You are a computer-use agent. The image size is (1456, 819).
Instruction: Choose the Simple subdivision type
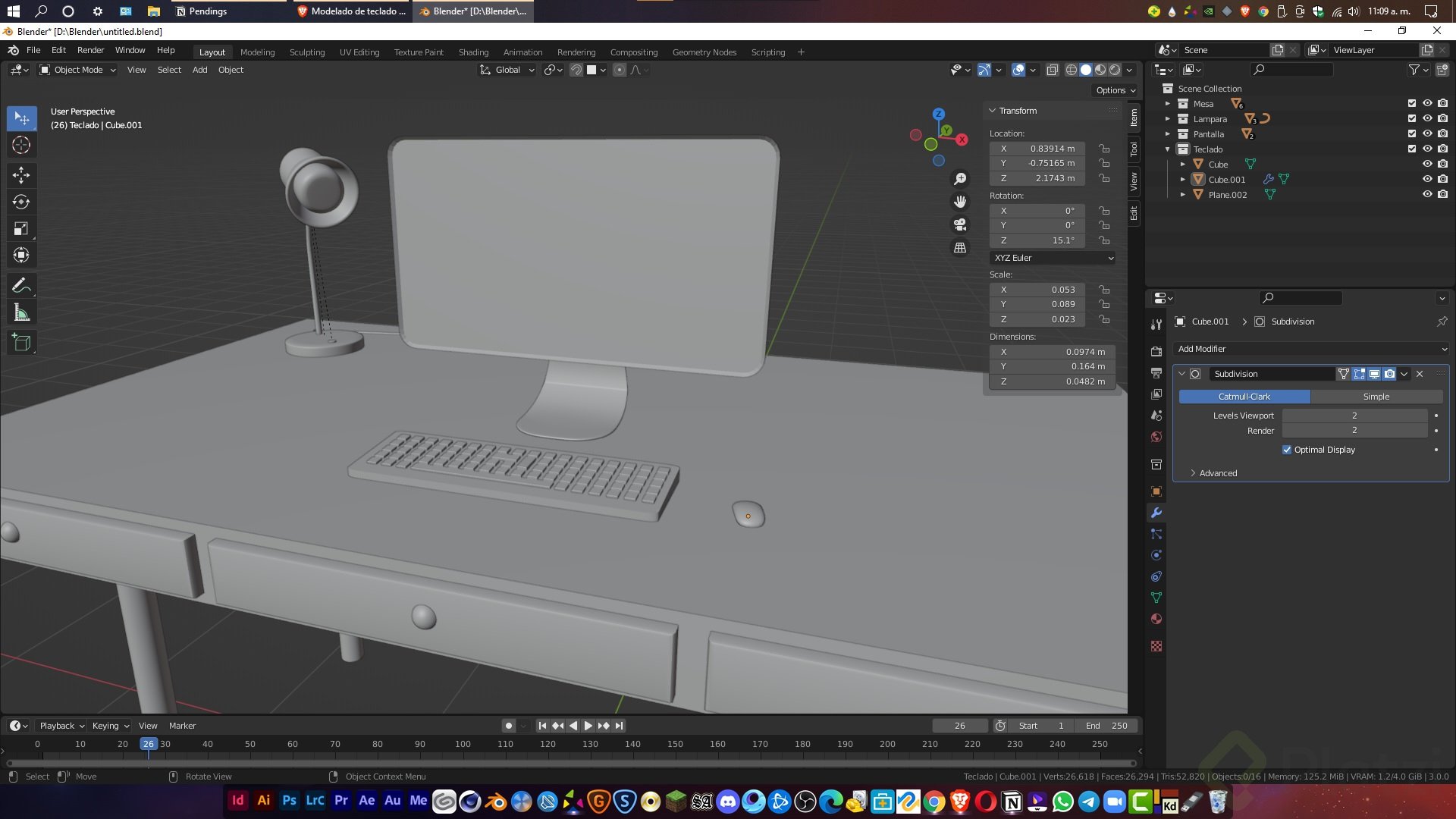point(1376,397)
